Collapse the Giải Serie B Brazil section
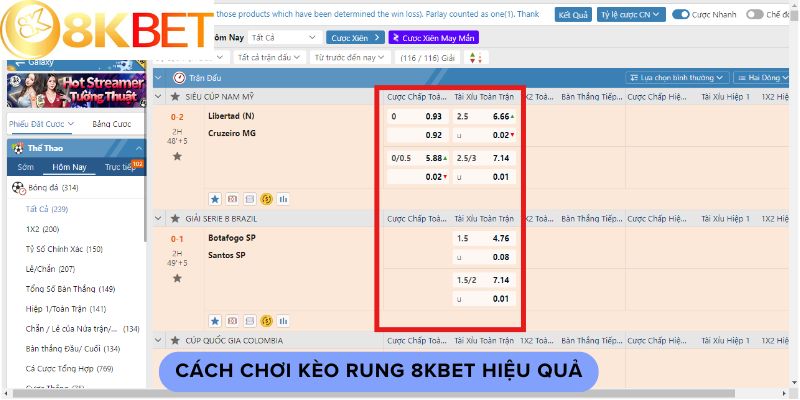This screenshot has height=400, width=800. point(158,218)
